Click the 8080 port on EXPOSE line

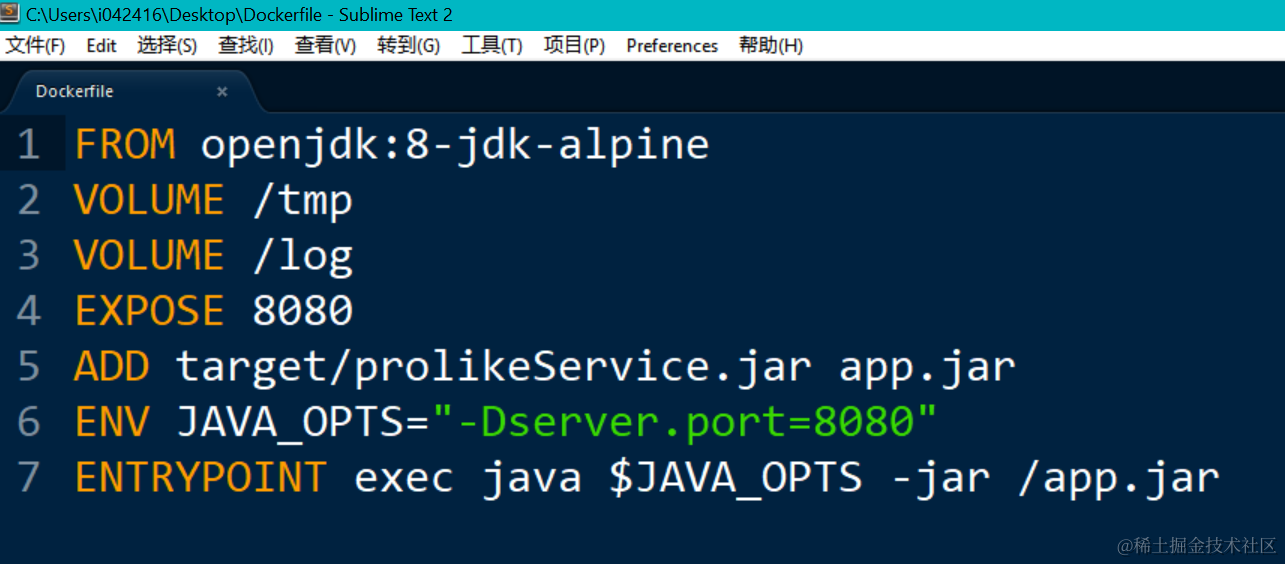tap(303, 311)
